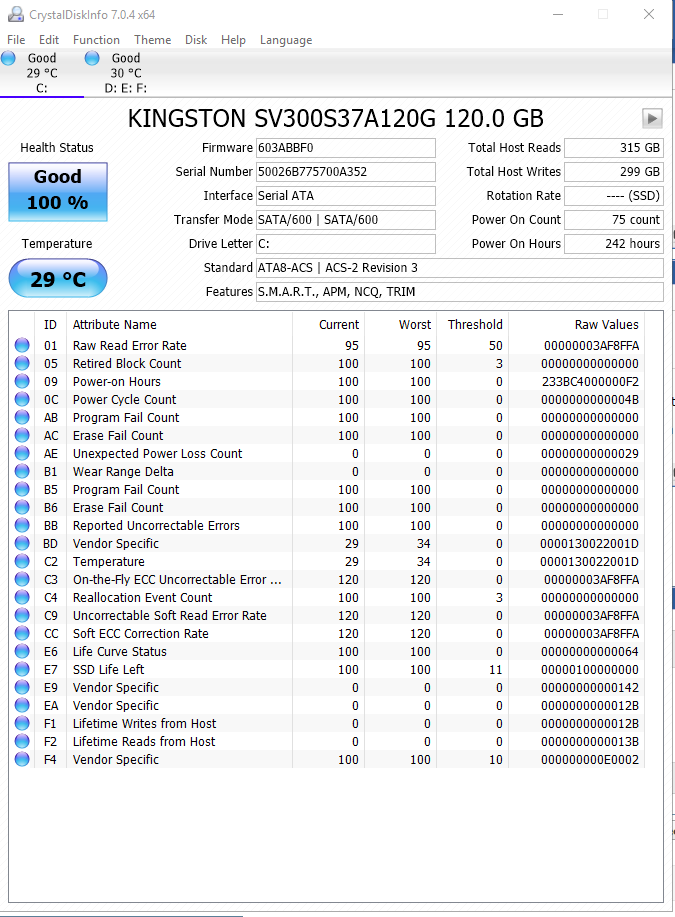Click status orb for Unexpected Power Loss Count

pos(22,453)
